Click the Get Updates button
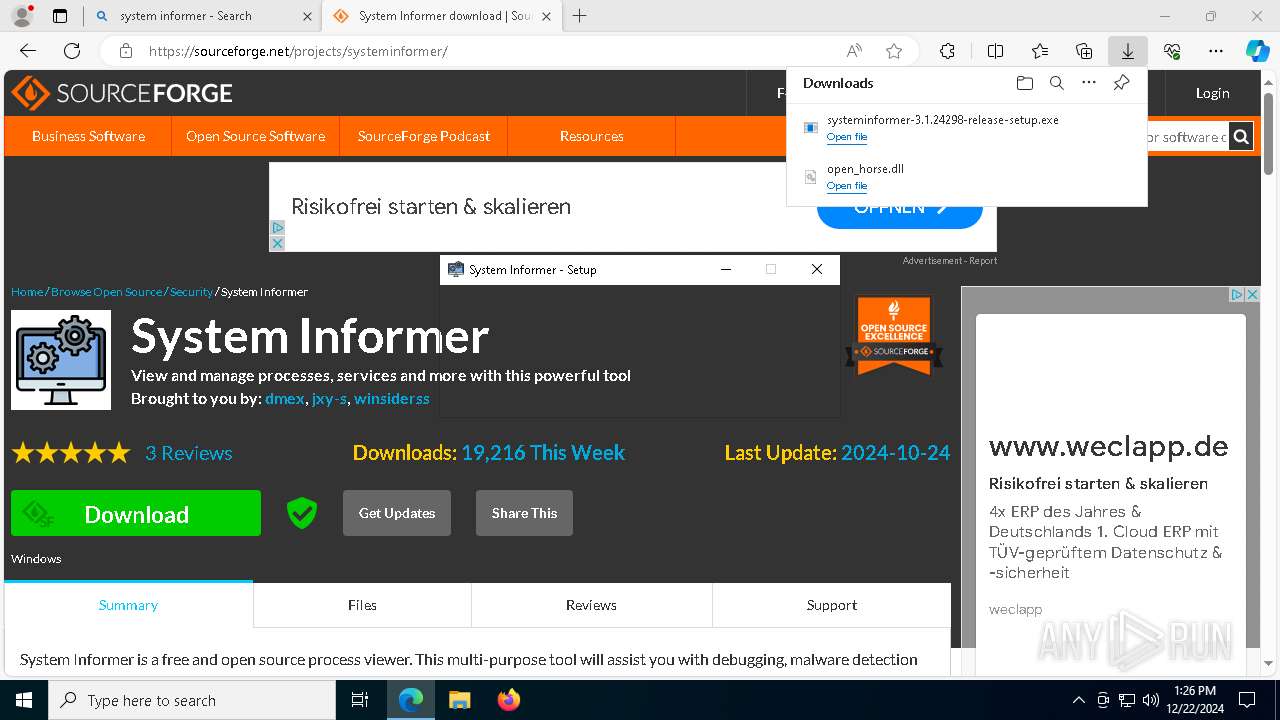Viewport: 1280px width, 720px height. pyautogui.click(x=397, y=513)
